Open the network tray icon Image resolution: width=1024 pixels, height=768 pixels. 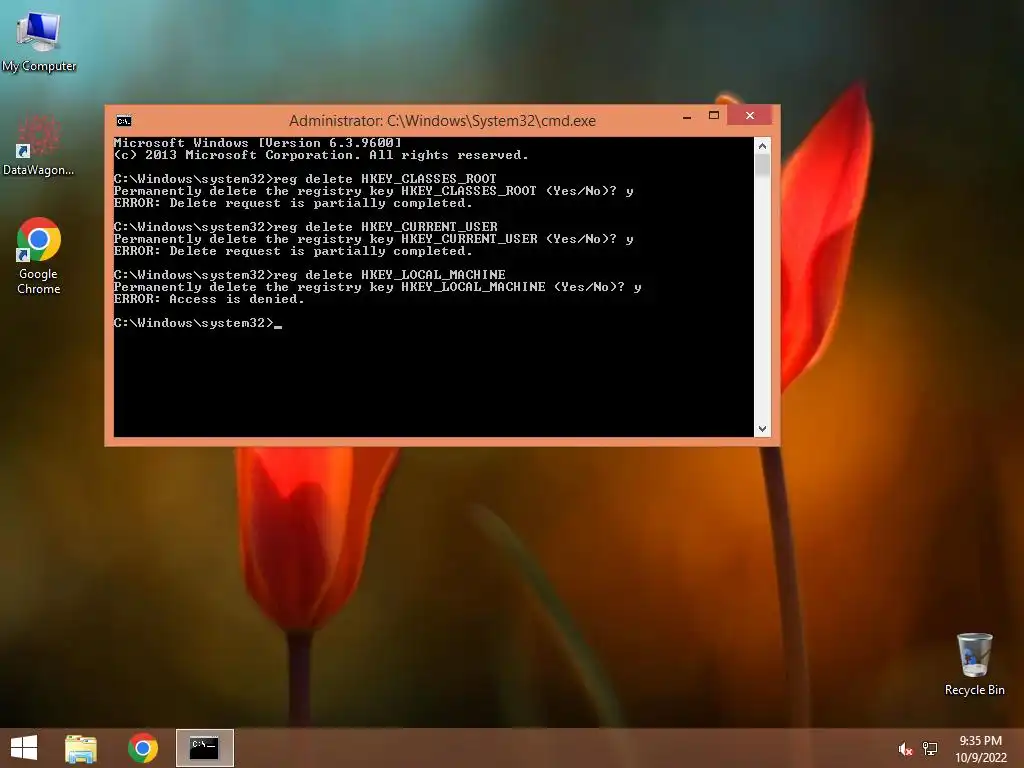930,749
